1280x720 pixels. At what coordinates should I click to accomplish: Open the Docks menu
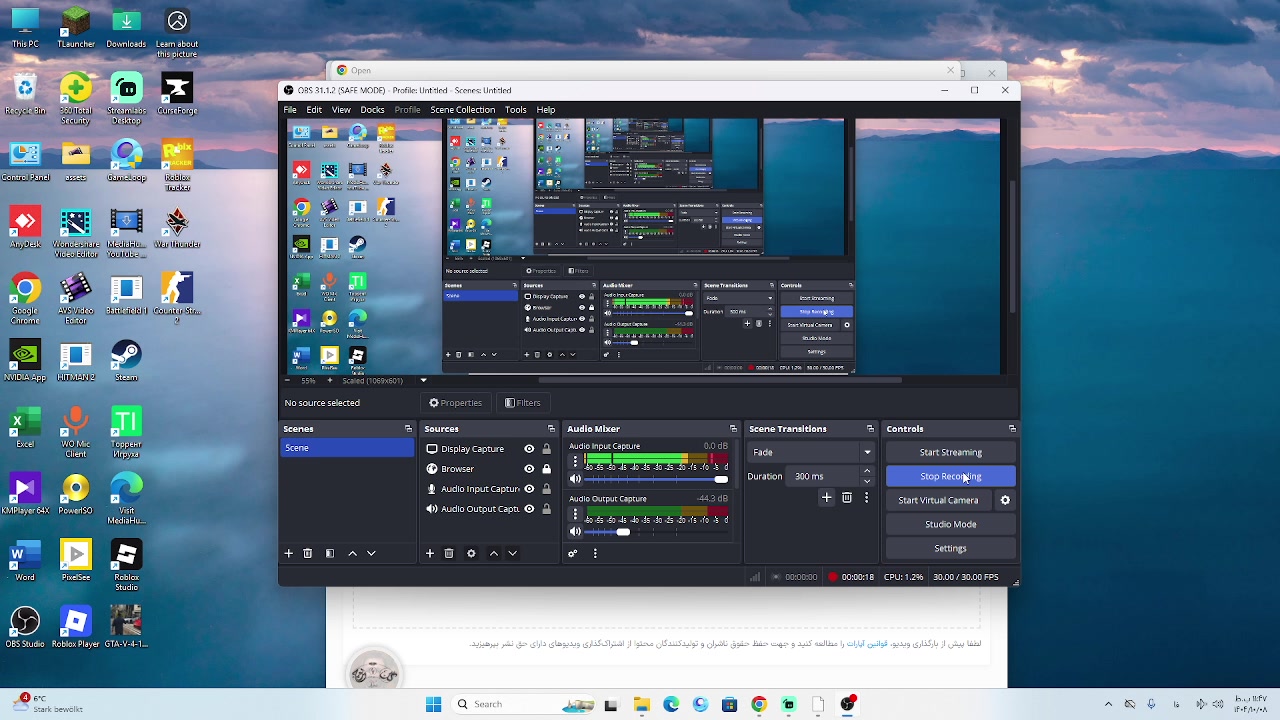click(372, 110)
